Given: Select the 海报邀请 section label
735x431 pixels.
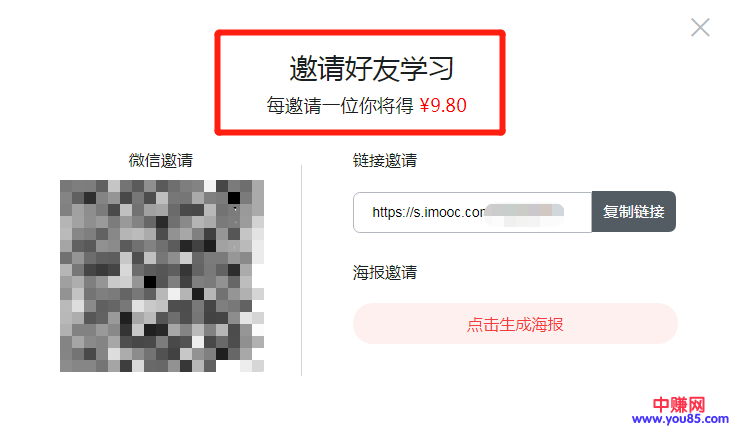Looking at the screenshot, I should 385,272.
